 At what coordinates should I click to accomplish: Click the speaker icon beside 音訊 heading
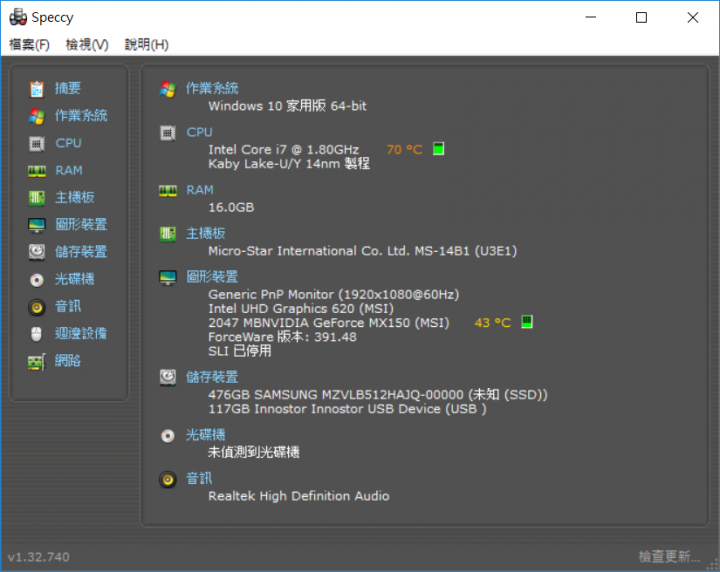point(168,480)
